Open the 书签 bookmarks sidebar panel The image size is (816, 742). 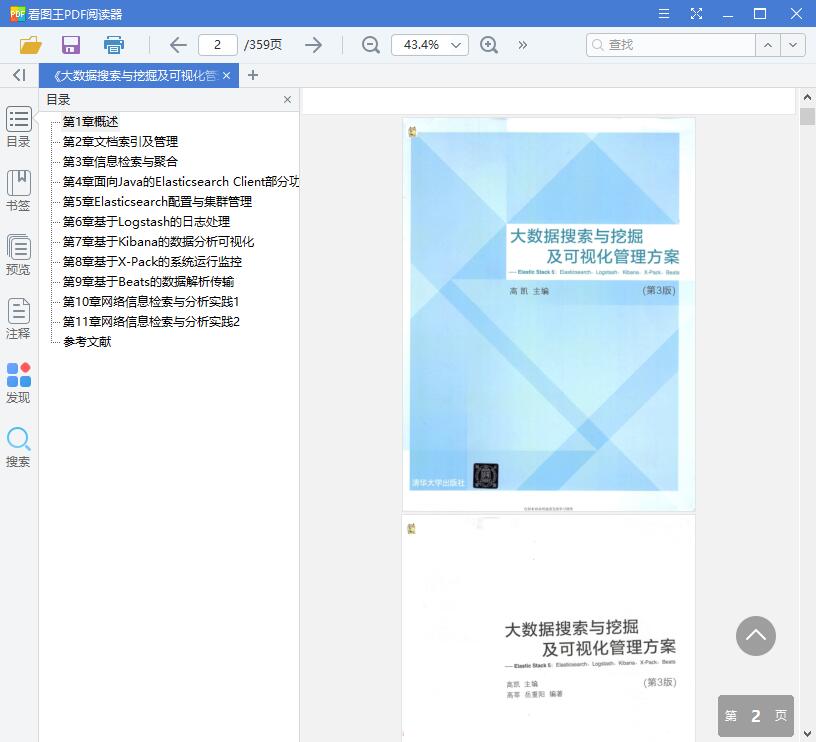click(x=18, y=190)
